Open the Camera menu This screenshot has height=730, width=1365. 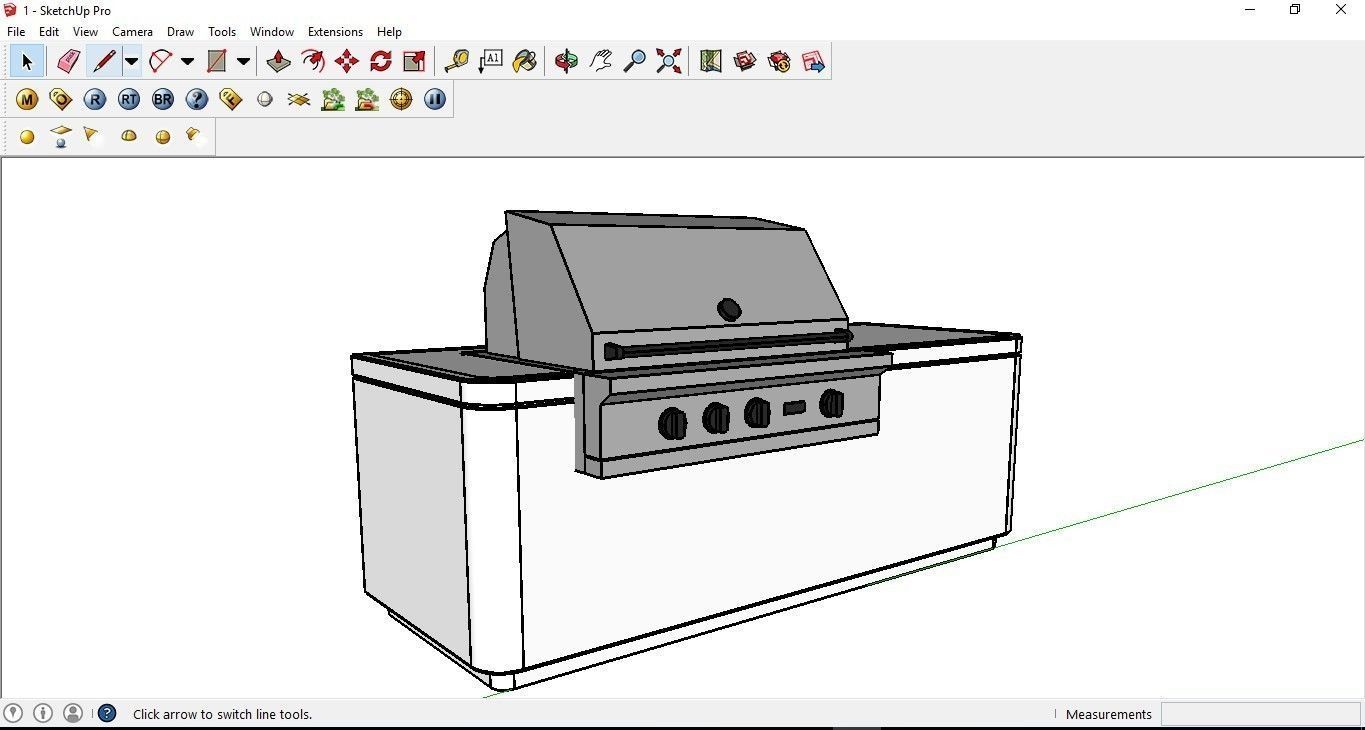pyautogui.click(x=132, y=32)
